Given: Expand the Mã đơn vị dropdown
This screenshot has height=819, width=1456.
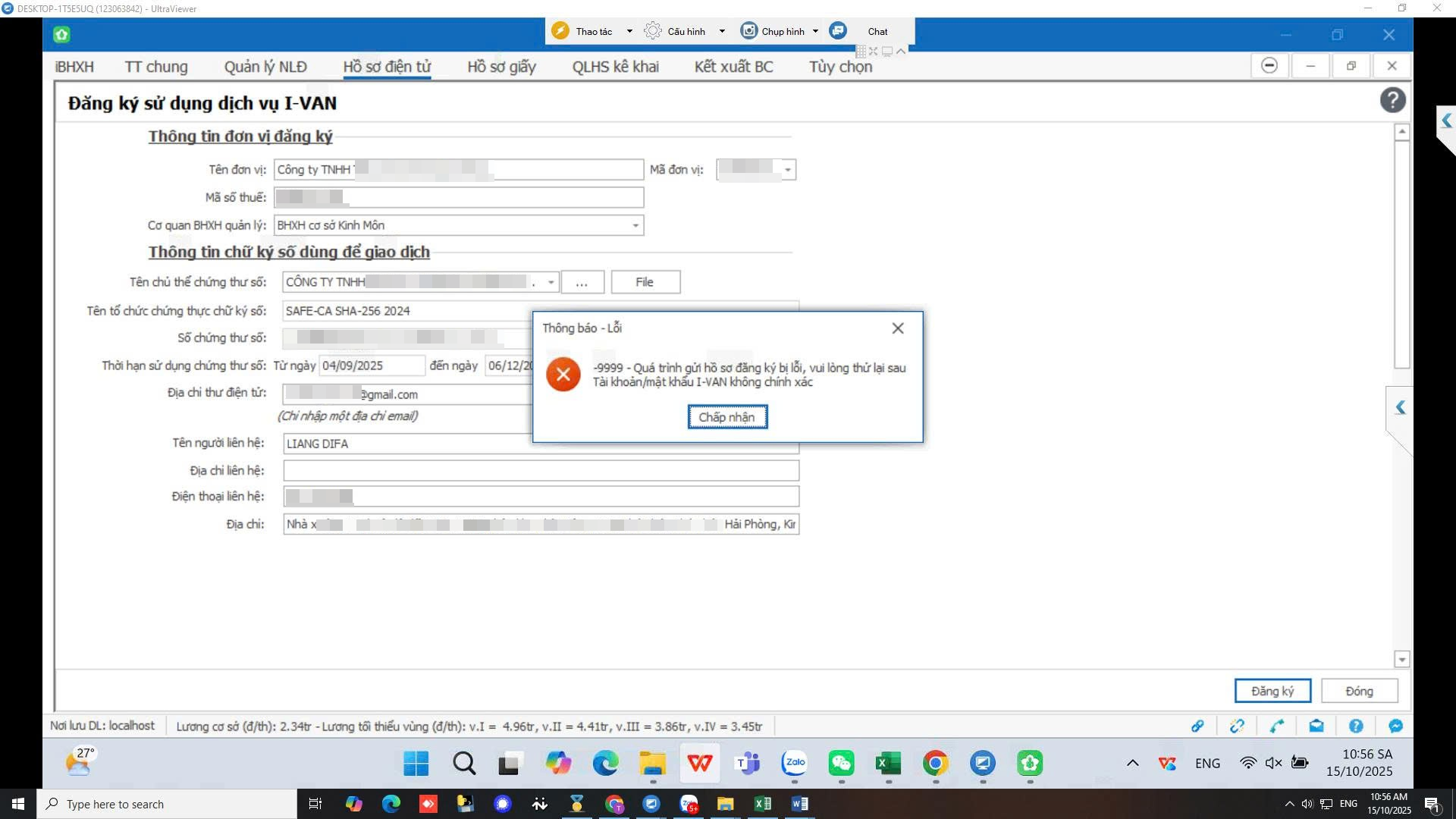Looking at the screenshot, I should click(787, 170).
